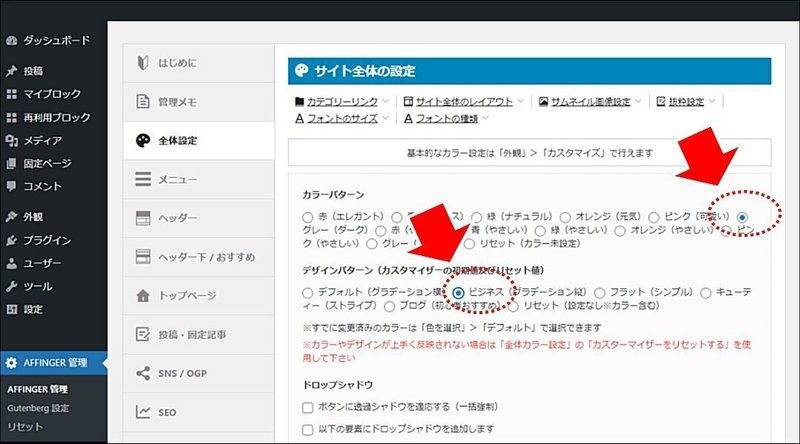Expand the 抜粋設定 dropdown arrow
This screenshot has width=800, height=444.
(712, 102)
